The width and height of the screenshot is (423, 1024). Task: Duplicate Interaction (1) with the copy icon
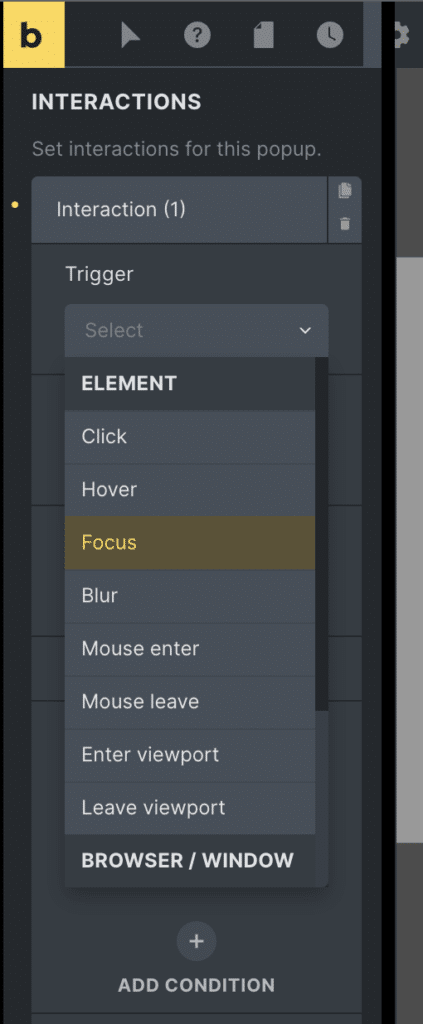pos(345,191)
